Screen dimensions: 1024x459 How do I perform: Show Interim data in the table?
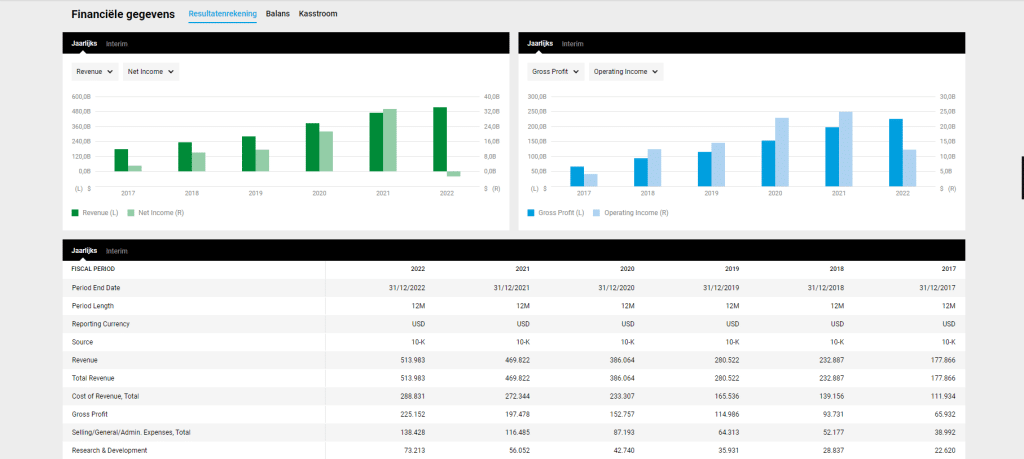(x=117, y=251)
